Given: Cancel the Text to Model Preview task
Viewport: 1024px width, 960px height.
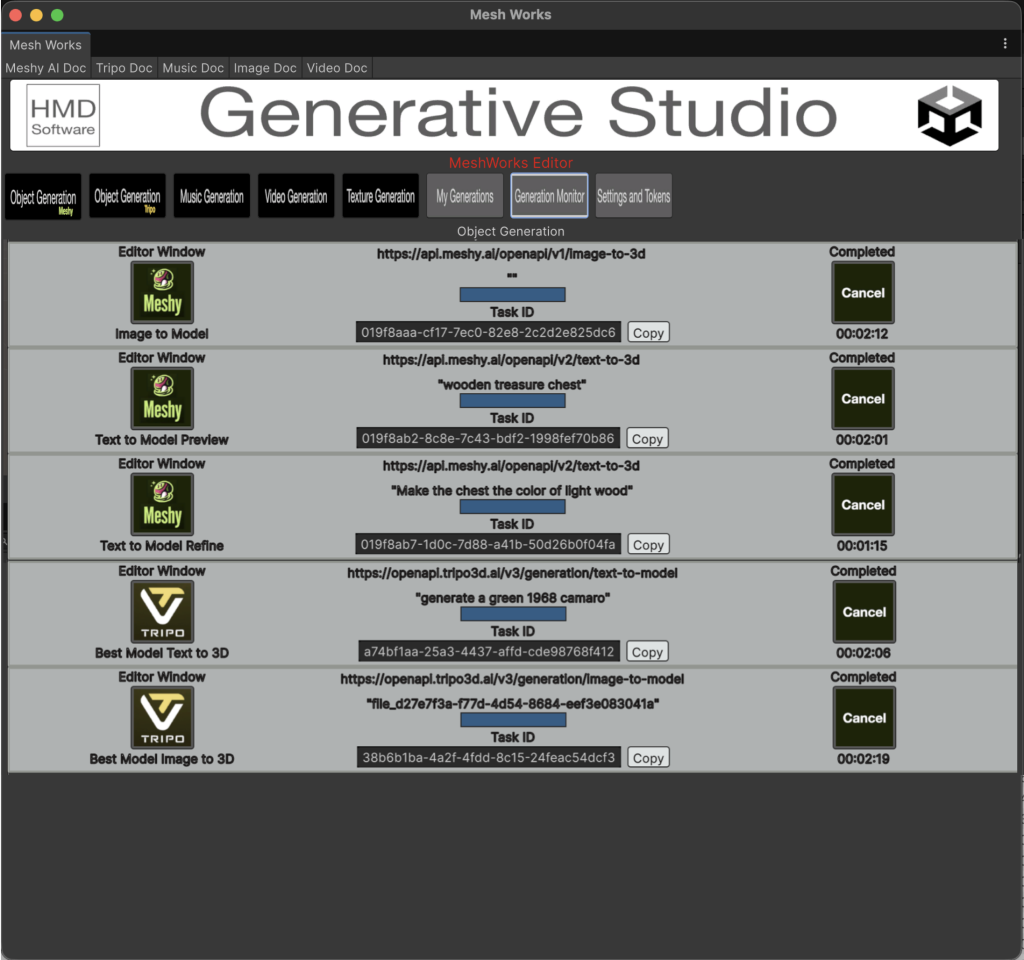Looking at the screenshot, I should (863, 398).
